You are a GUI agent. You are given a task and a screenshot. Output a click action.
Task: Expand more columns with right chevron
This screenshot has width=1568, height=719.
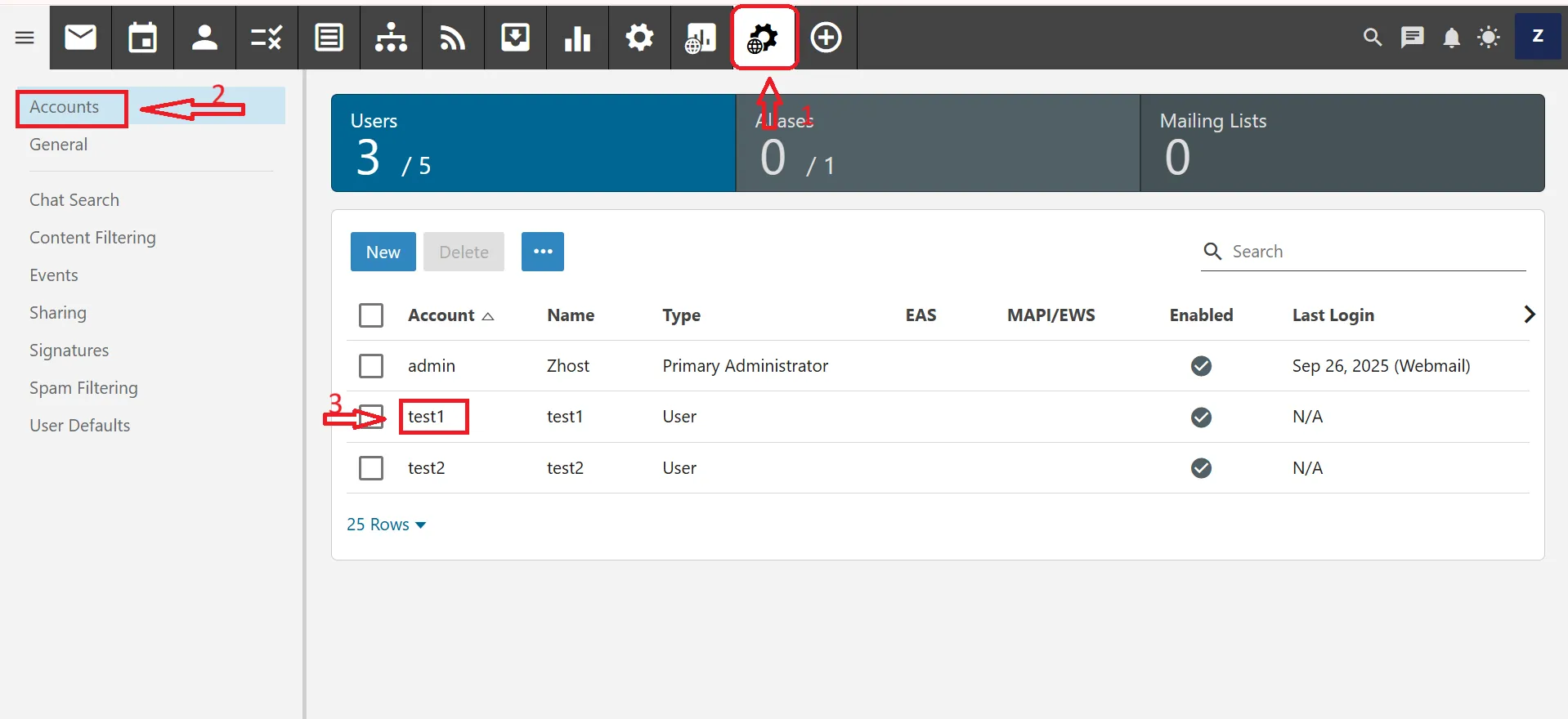[1529, 315]
